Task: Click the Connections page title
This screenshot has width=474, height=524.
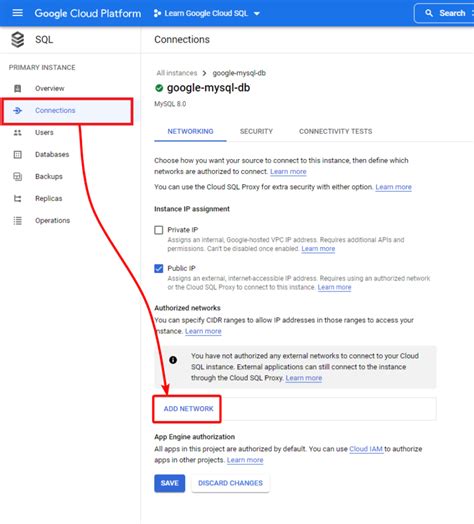Action: coord(182,39)
